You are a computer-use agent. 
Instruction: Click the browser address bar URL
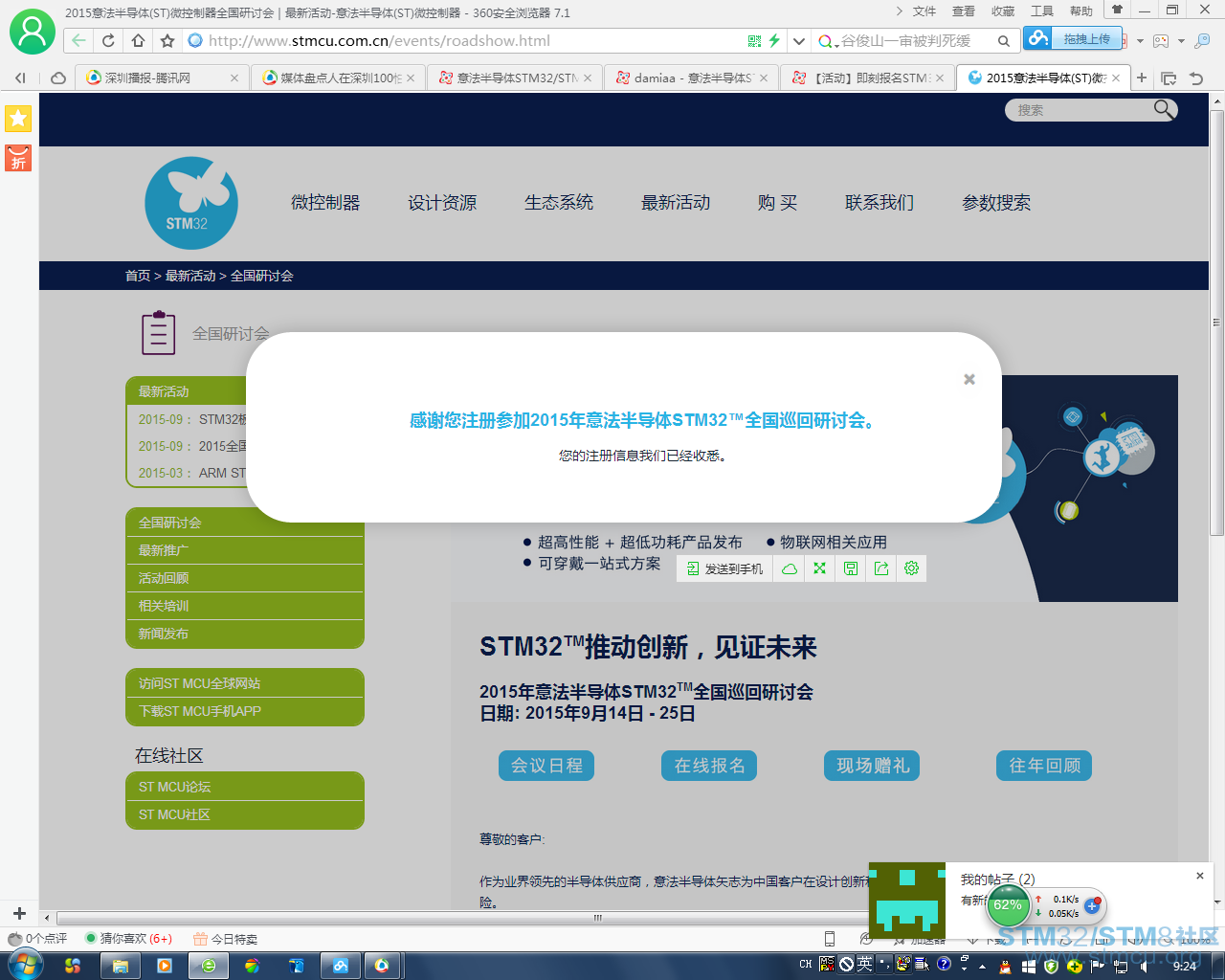(x=379, y=41)
